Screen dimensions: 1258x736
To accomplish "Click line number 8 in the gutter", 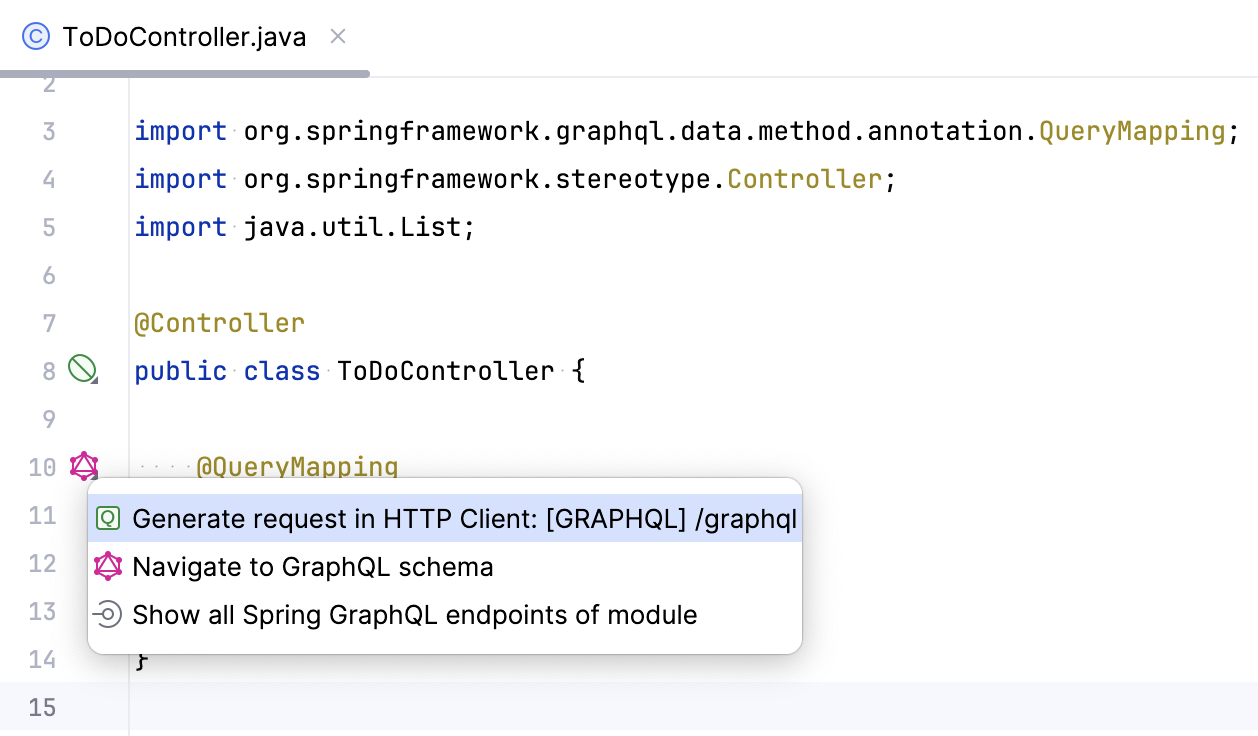I will click(48, 370).
